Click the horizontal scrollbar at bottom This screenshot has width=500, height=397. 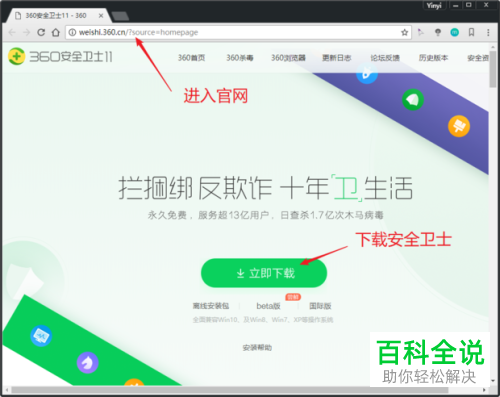230,390
